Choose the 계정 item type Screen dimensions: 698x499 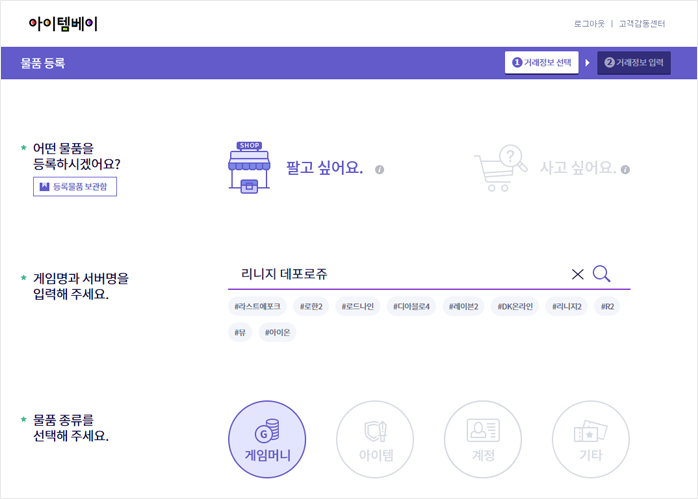click(x=483, y=439)
